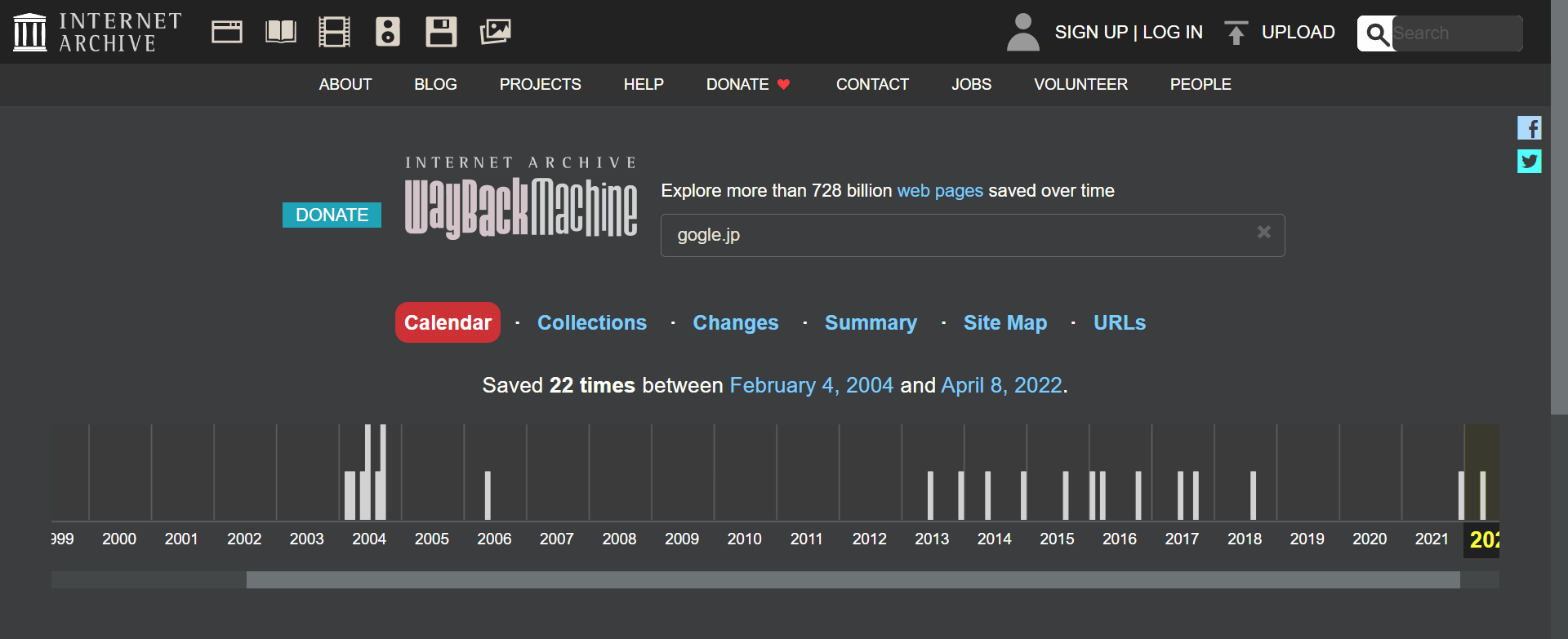Select the Calendar tab
The height and width of the screenshot is (639, 1568).
click(448, 322)
